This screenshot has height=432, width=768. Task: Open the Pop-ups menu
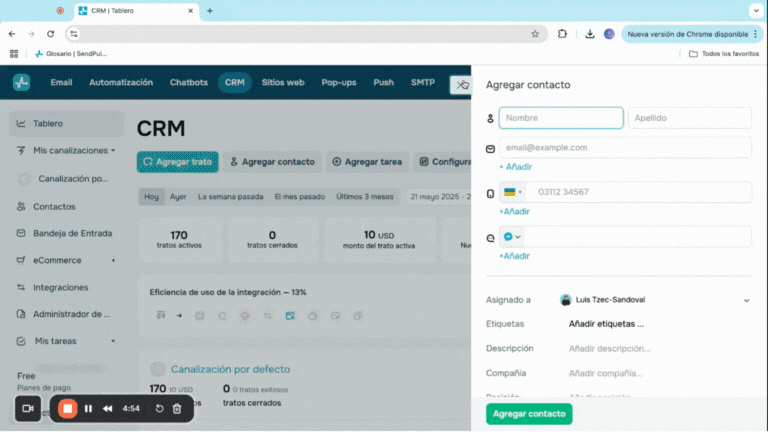pyautogui.click(x=339, y=82)
